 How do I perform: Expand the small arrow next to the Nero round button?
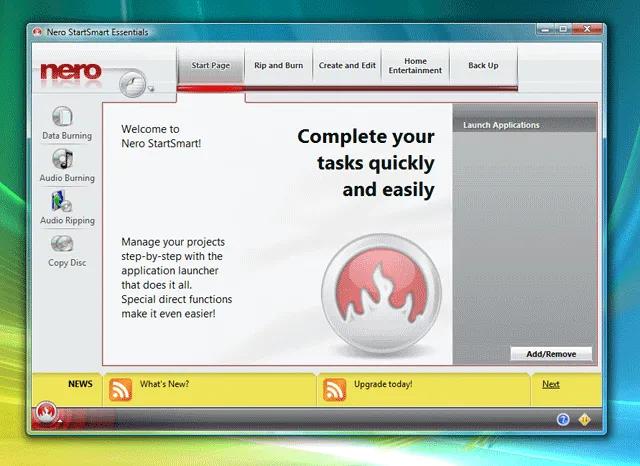pos(151,89)
